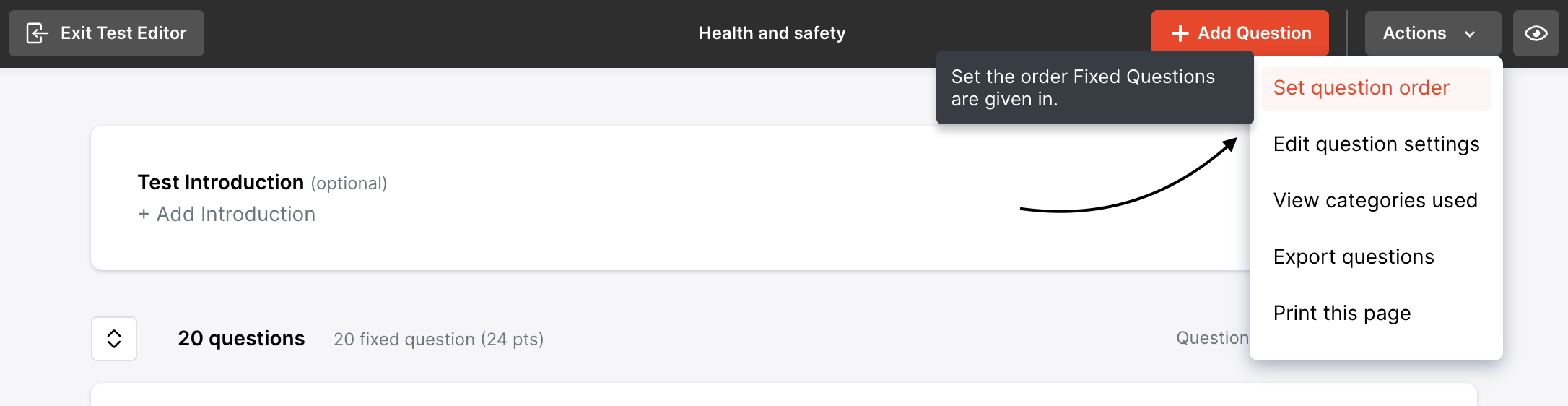Toggle the eye preview icon
1568x406 pixels.
point(1536,33)
